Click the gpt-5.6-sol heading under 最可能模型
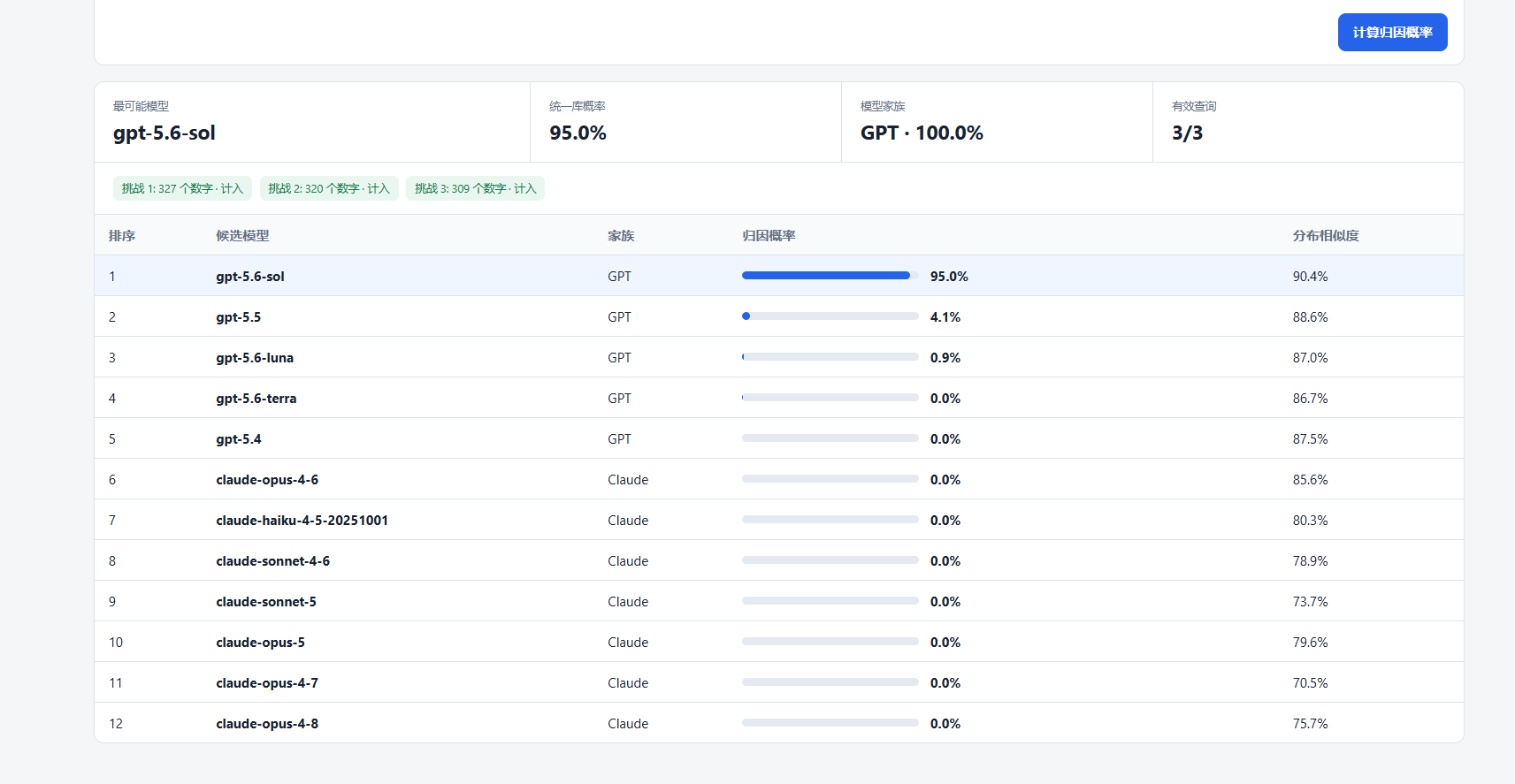The height and width of the screenshot is (784, 1515). point(165,133)
